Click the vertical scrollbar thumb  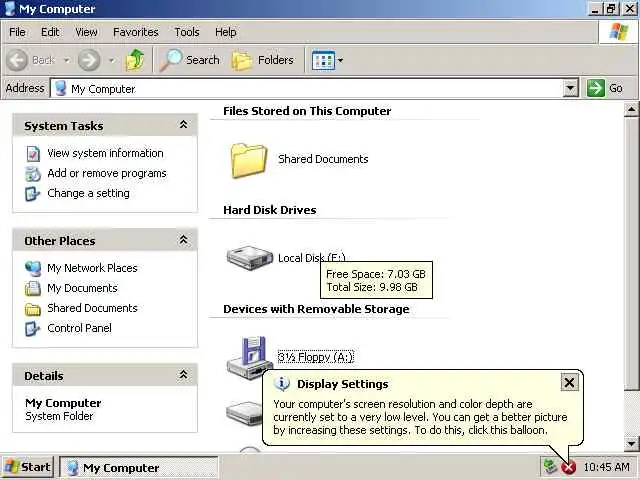pyautogui.click(x=631, y=253)
